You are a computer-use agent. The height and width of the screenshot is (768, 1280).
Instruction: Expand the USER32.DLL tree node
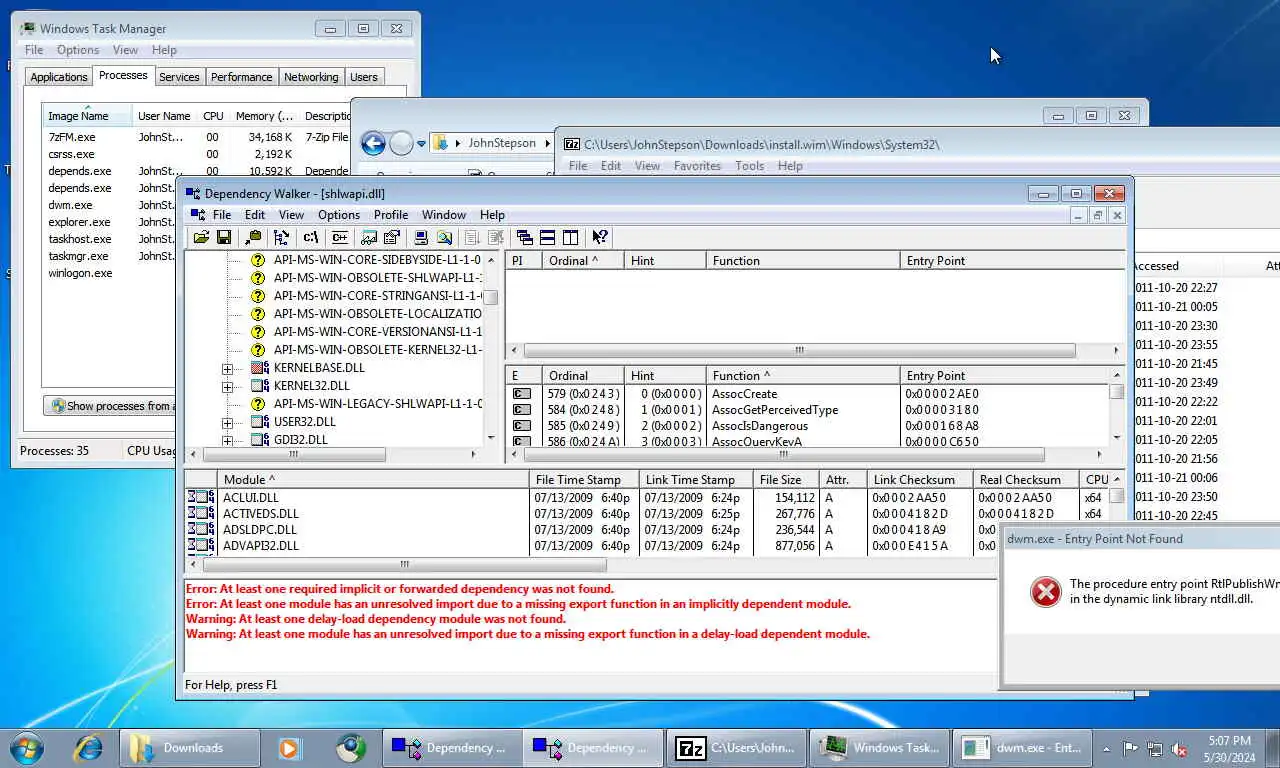click(x=227, y=422)
